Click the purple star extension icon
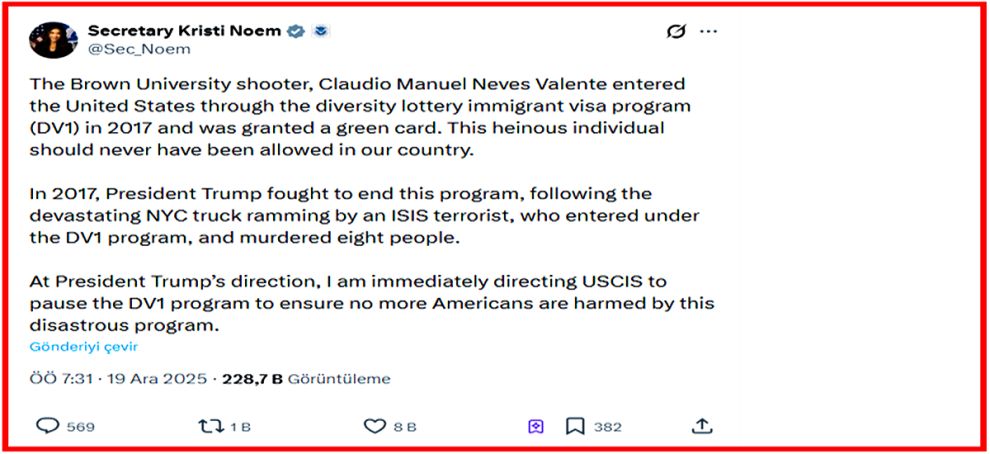The width and height of the screenshot is (990, 454). pos(536,426)
